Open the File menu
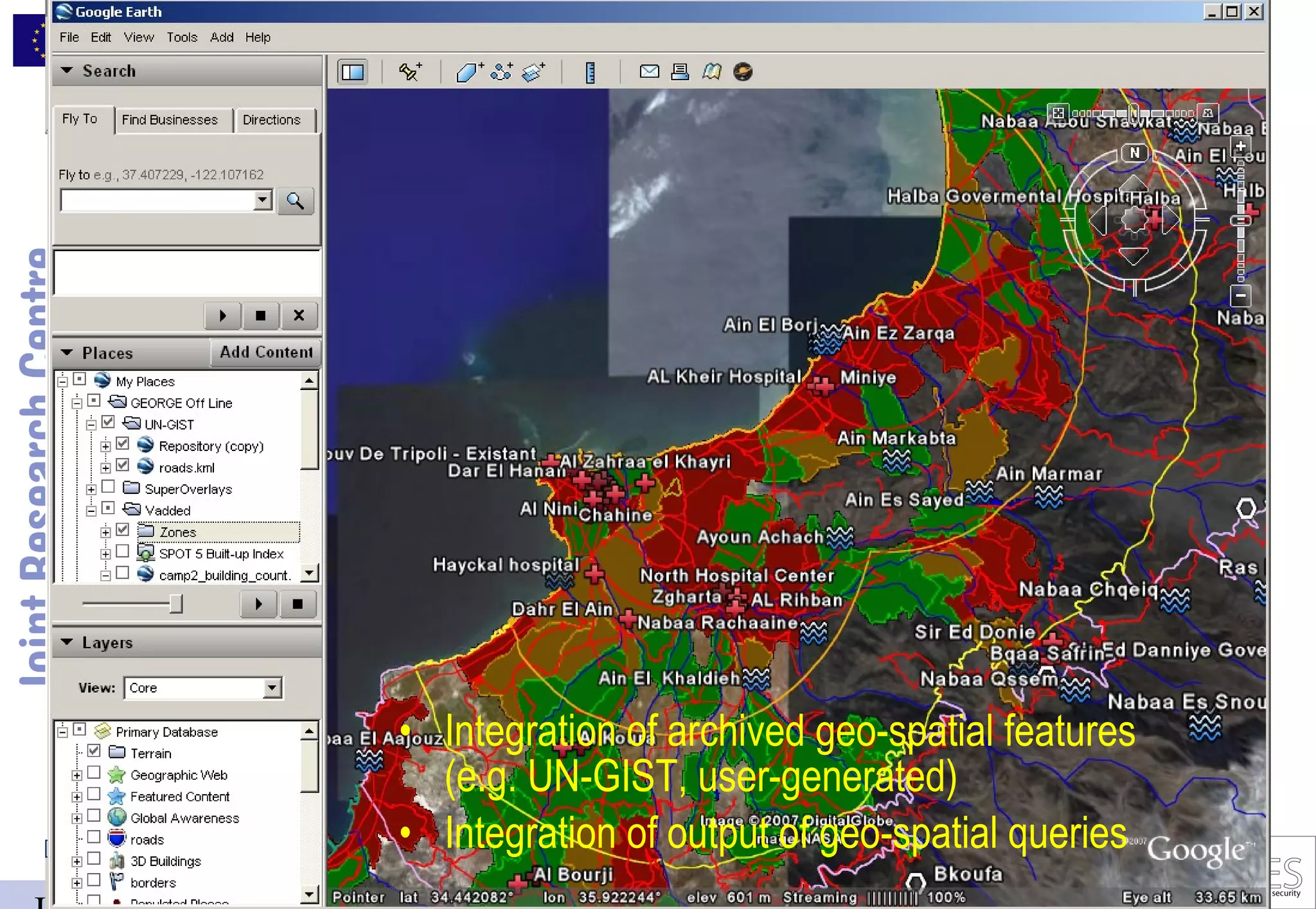 [69, 37]
